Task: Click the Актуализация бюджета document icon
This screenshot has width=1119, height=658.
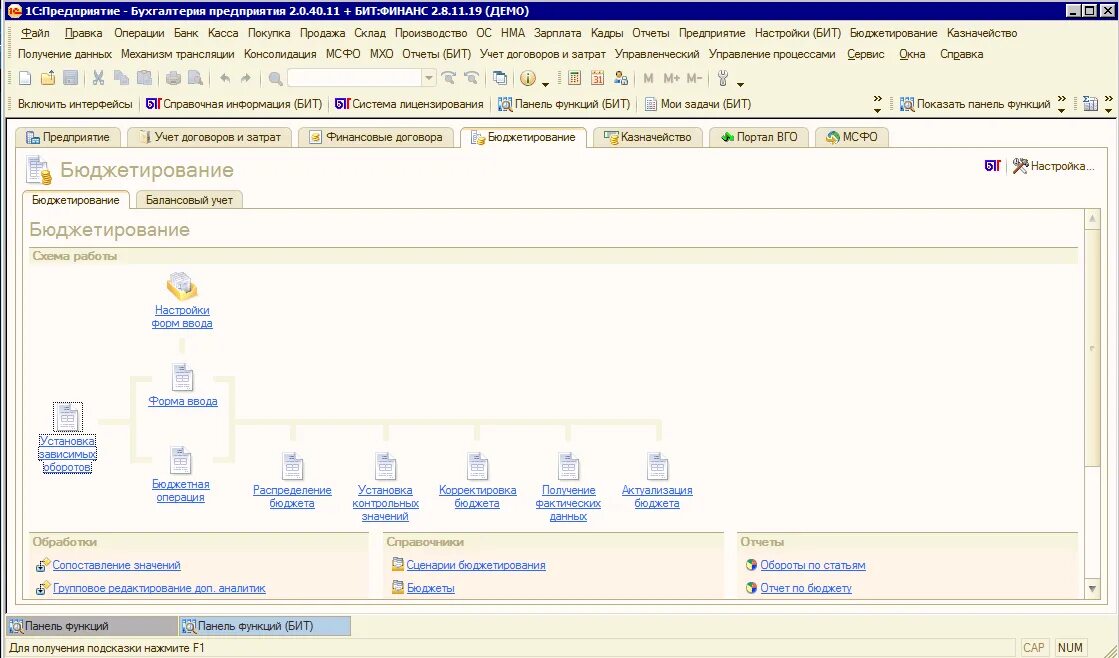Action: (657, 466)
